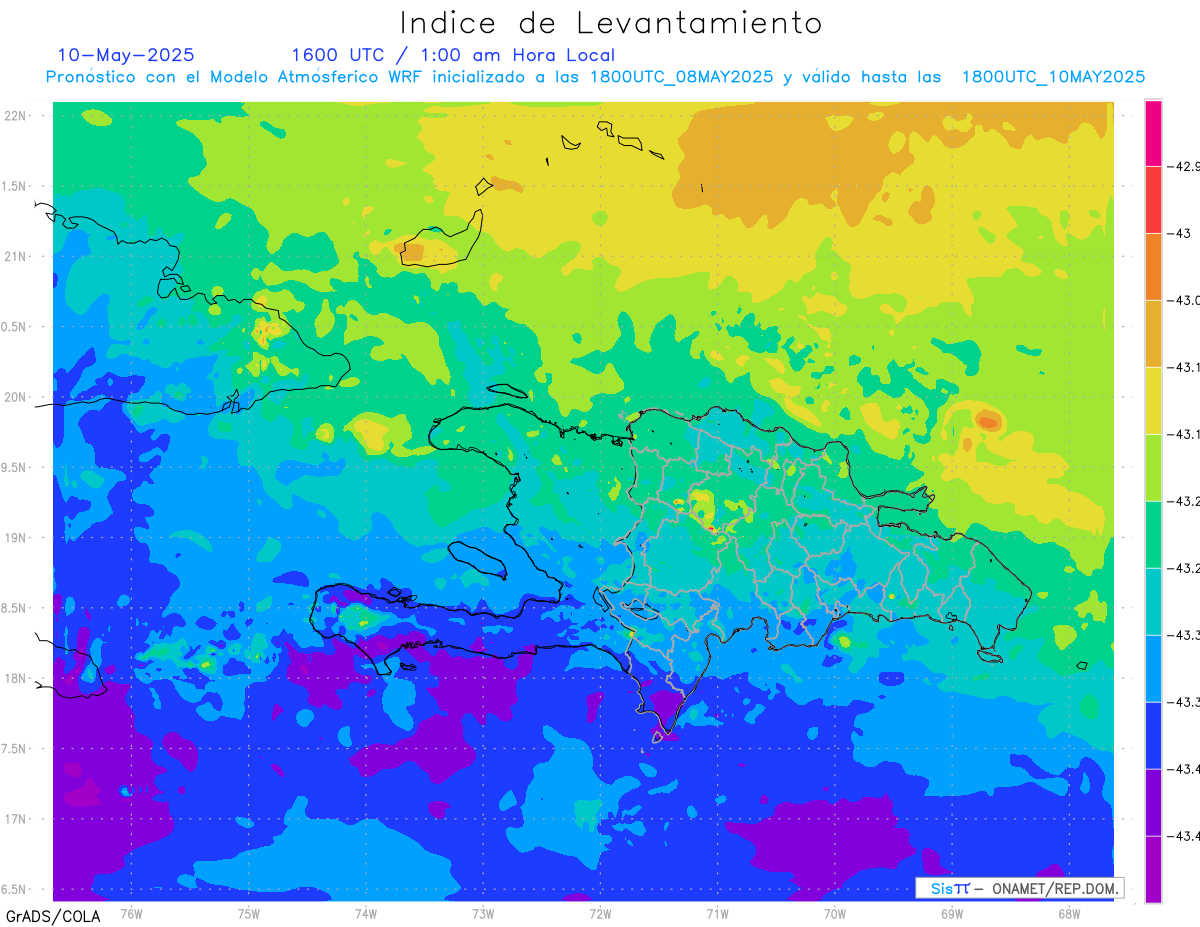This screenshot has height=927, width=1200.
Task: Click the '8.5N' latitude label
Action: click(15, 608)
